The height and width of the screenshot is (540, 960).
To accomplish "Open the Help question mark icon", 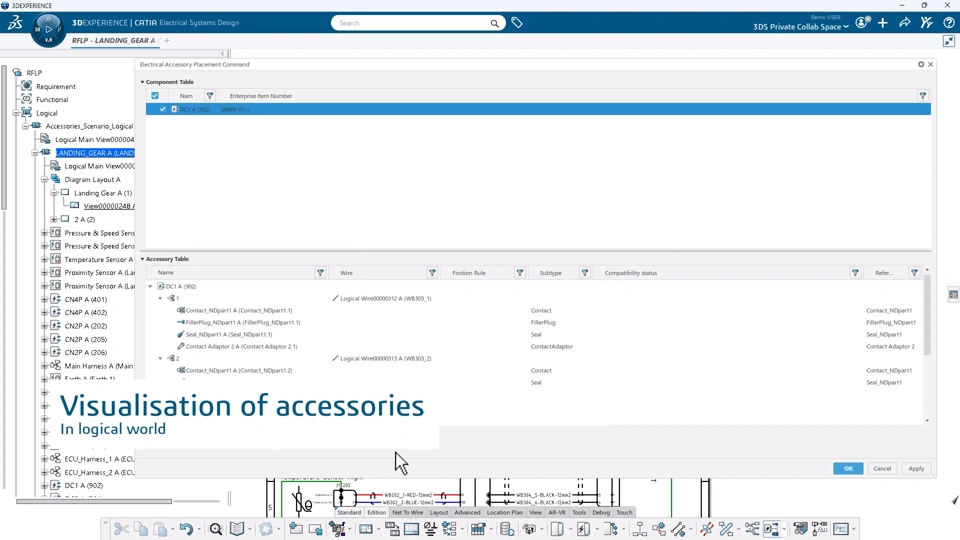I will pos(948,23).
